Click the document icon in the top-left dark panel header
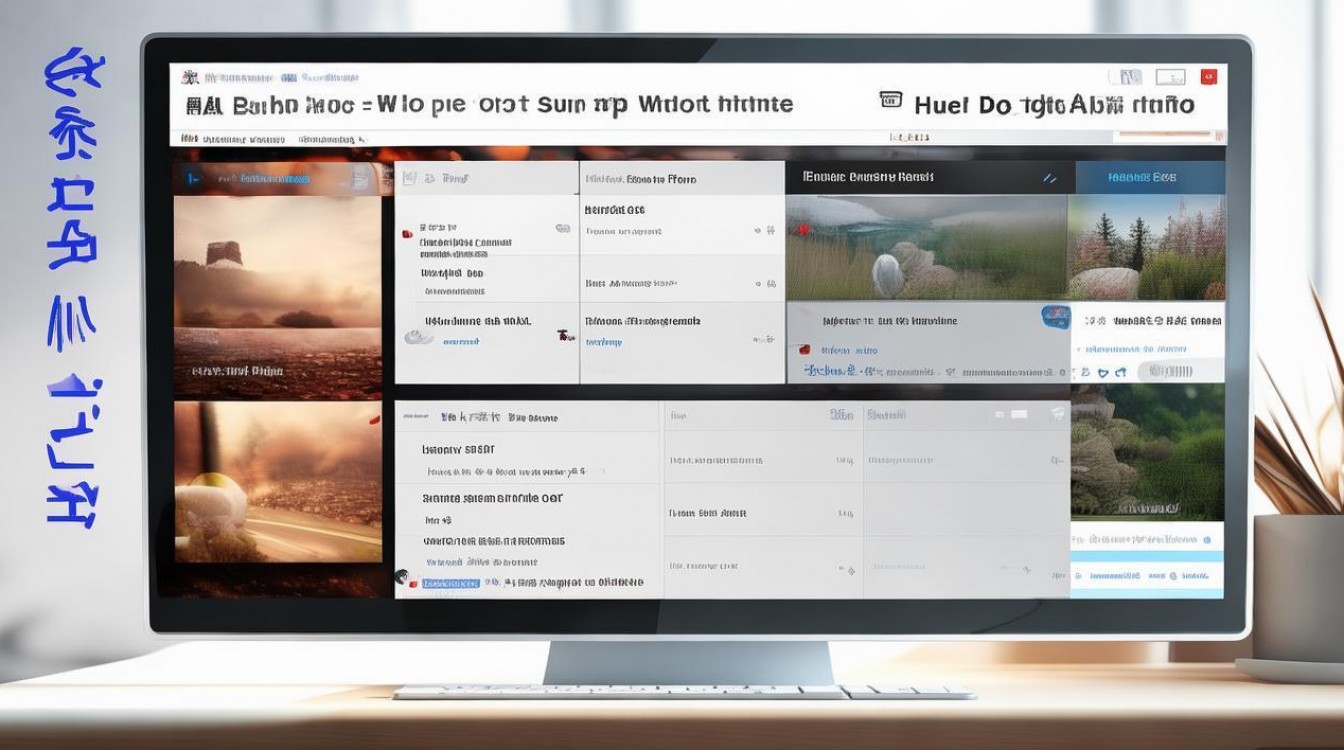 point(358,178)
